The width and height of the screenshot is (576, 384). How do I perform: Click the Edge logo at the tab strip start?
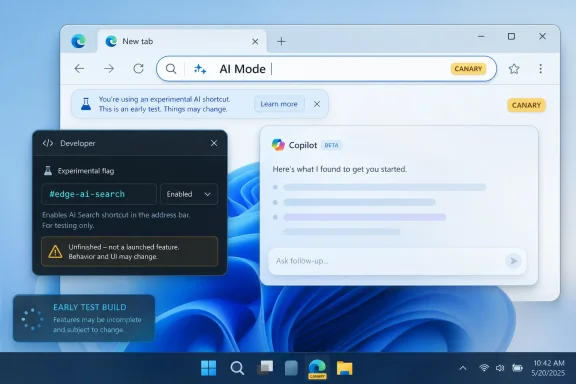(78, 41)
